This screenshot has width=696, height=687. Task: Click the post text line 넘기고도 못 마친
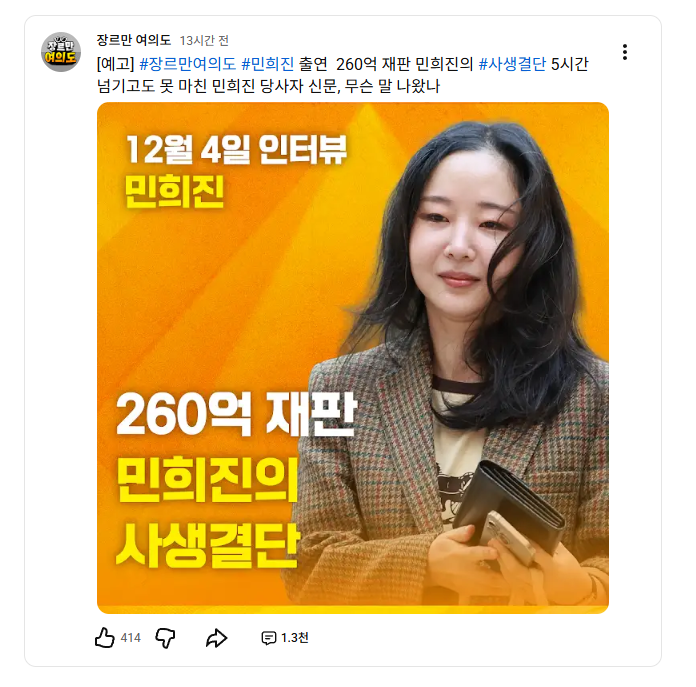tap(268, 86)
